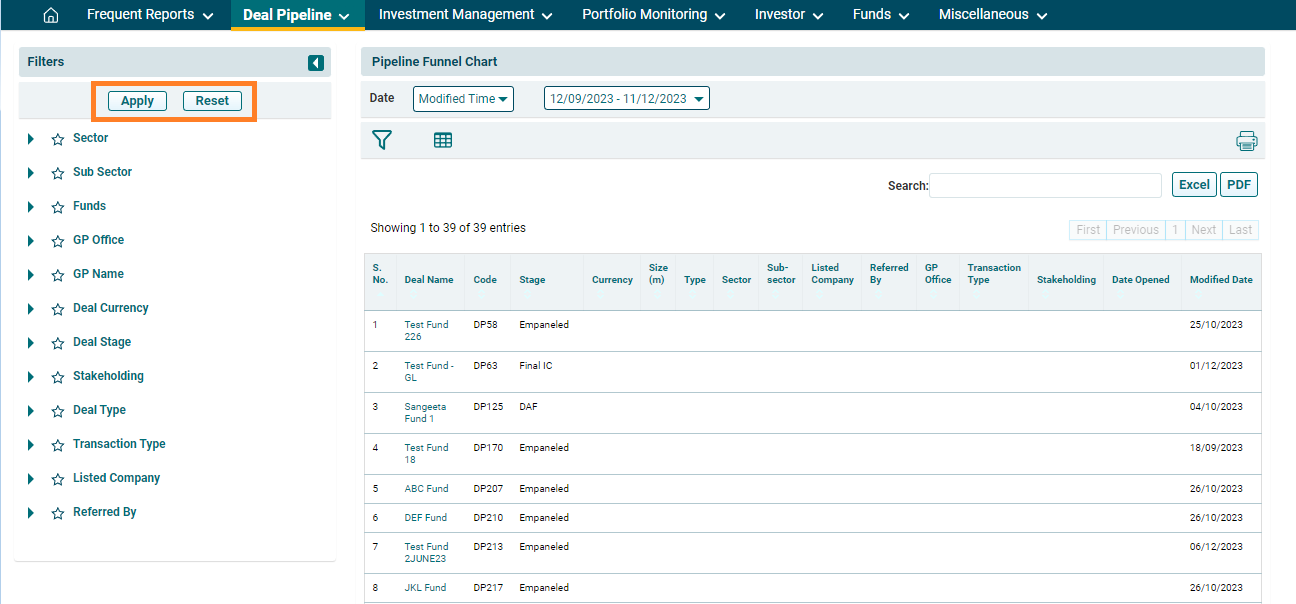Screen dimensions: 1296x604
Task: Click the Reset filters button
Action: point(212,101)
